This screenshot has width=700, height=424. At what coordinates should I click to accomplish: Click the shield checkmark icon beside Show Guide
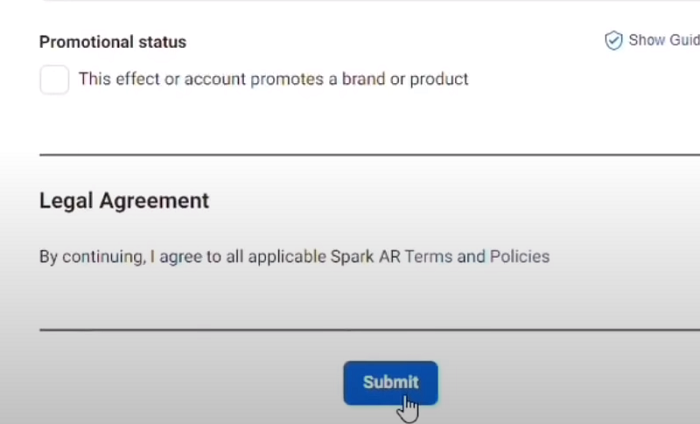[613, 41]
